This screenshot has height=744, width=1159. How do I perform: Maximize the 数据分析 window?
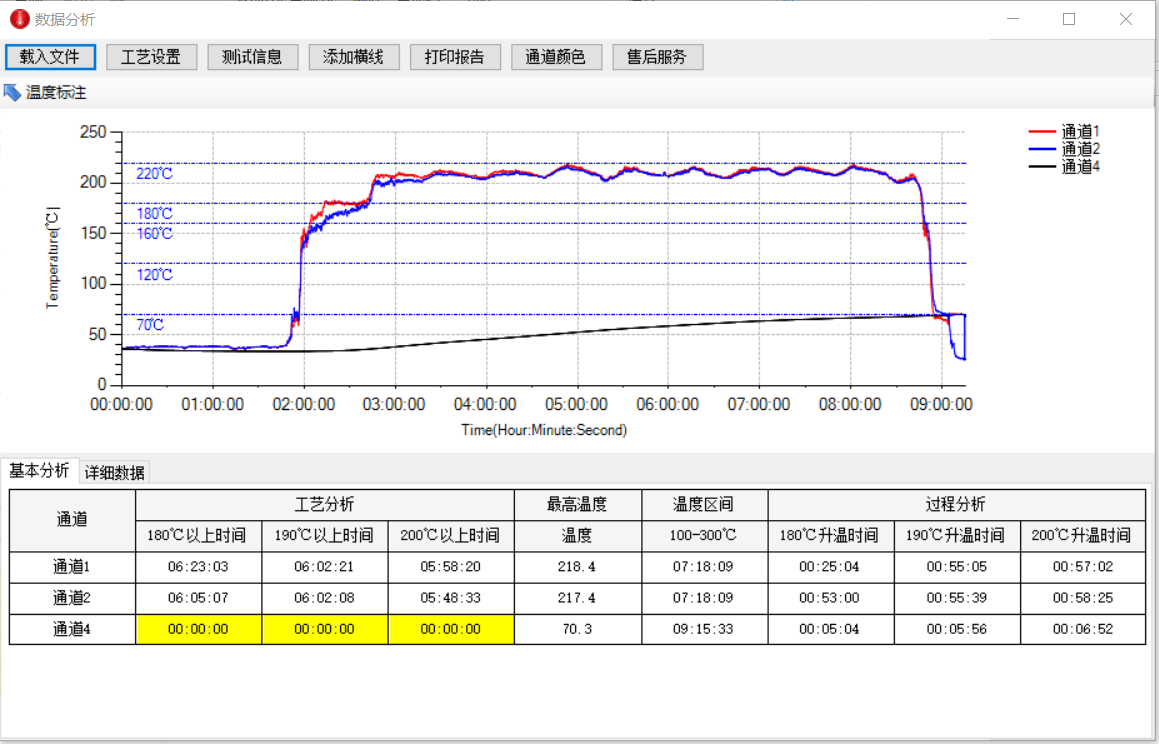[x=1069, y=19]
